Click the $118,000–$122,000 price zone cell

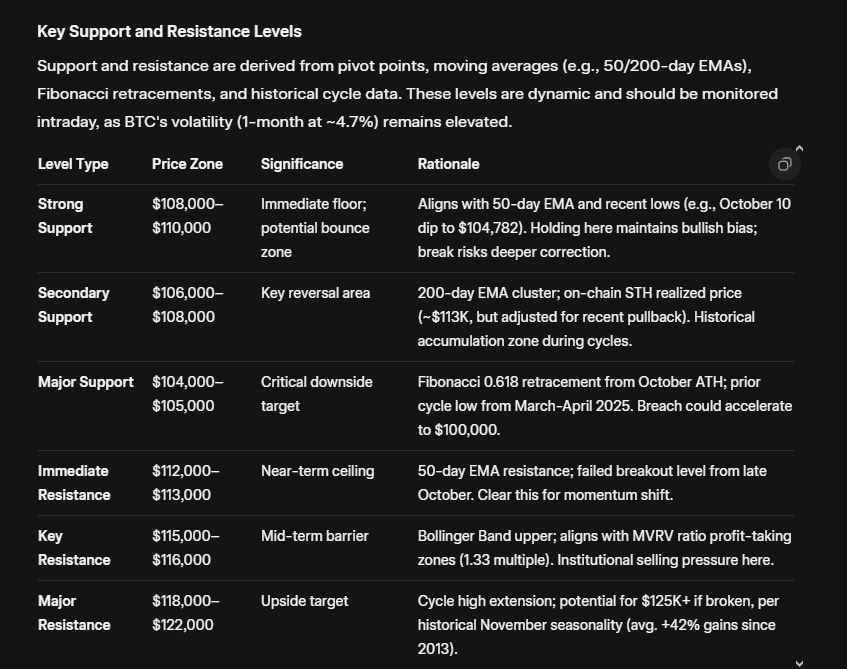[187, 613]
